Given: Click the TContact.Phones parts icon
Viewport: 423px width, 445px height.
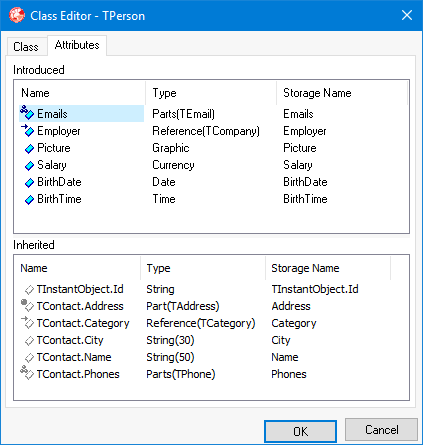Looking at the screenshot, I should [x=27, y=373].
